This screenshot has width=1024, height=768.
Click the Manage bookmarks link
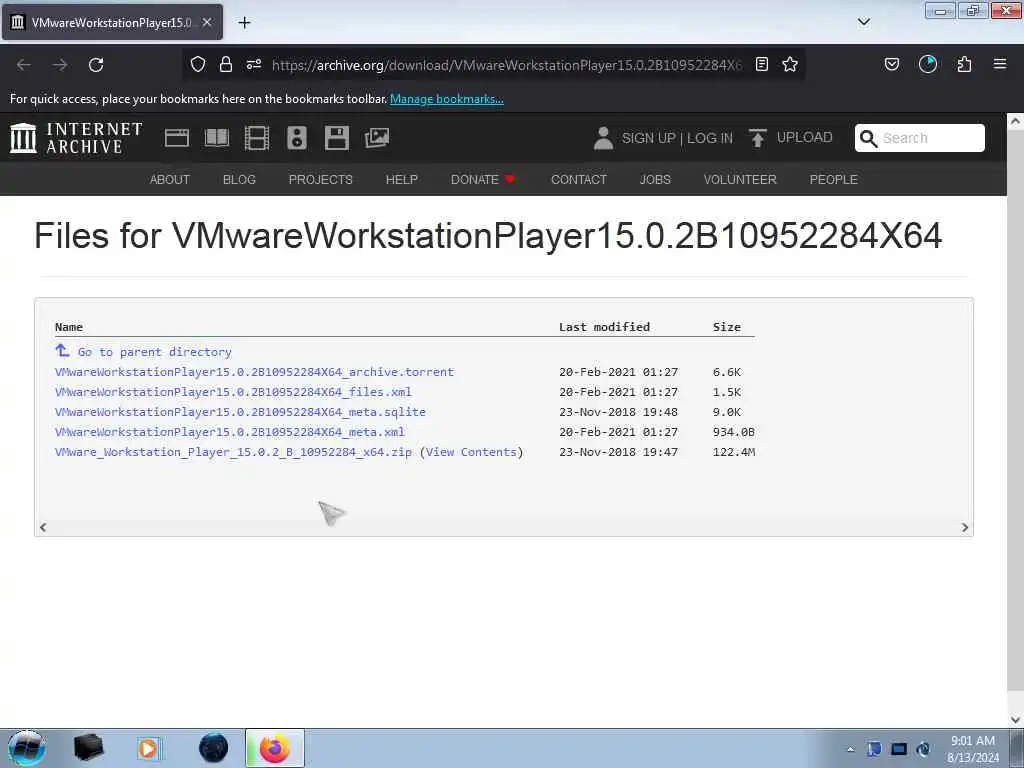(x=447, y=99)
